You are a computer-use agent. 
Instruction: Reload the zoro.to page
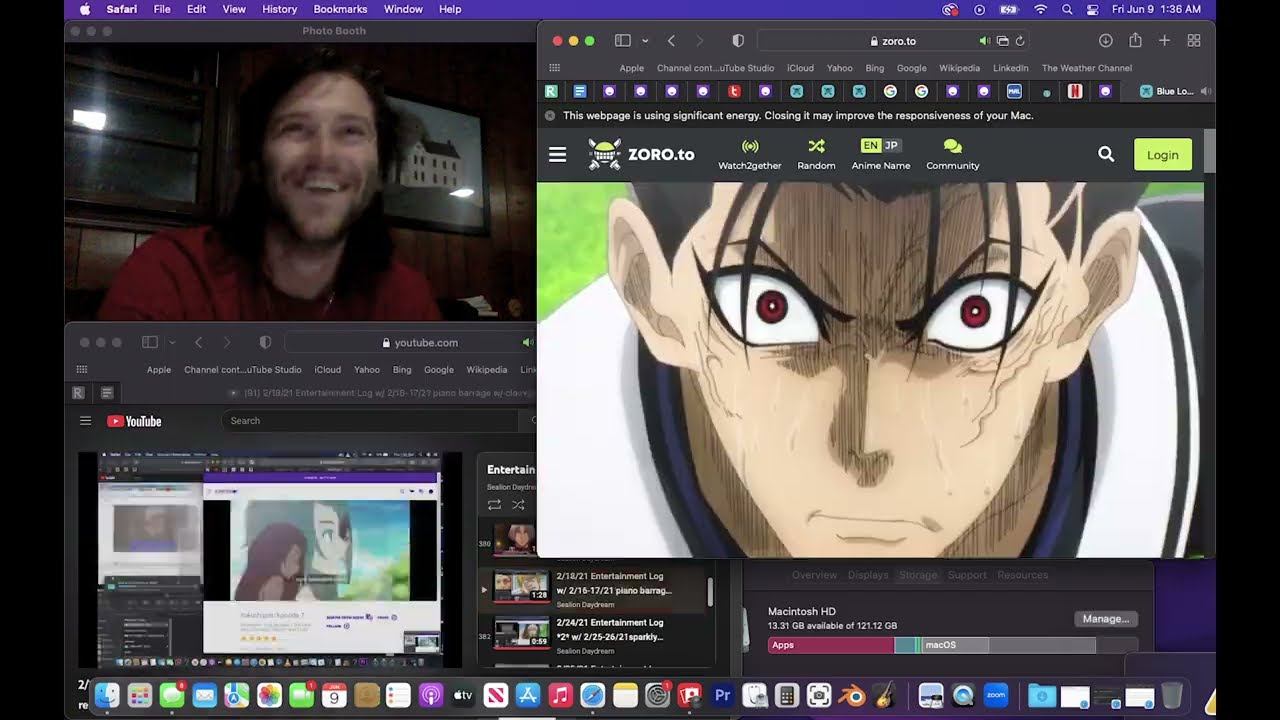1019,41
